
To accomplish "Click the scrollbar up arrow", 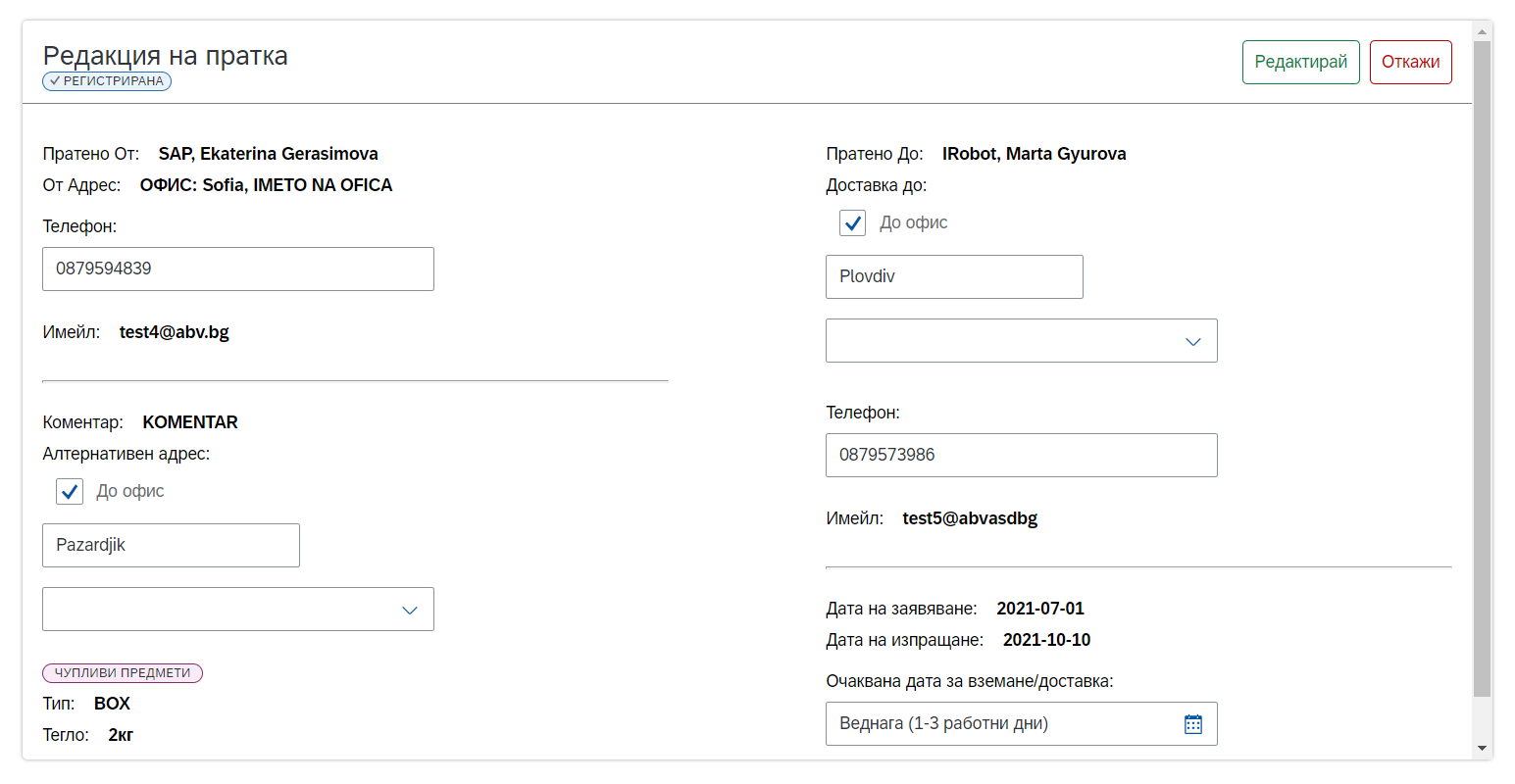I will point(1482,31).
